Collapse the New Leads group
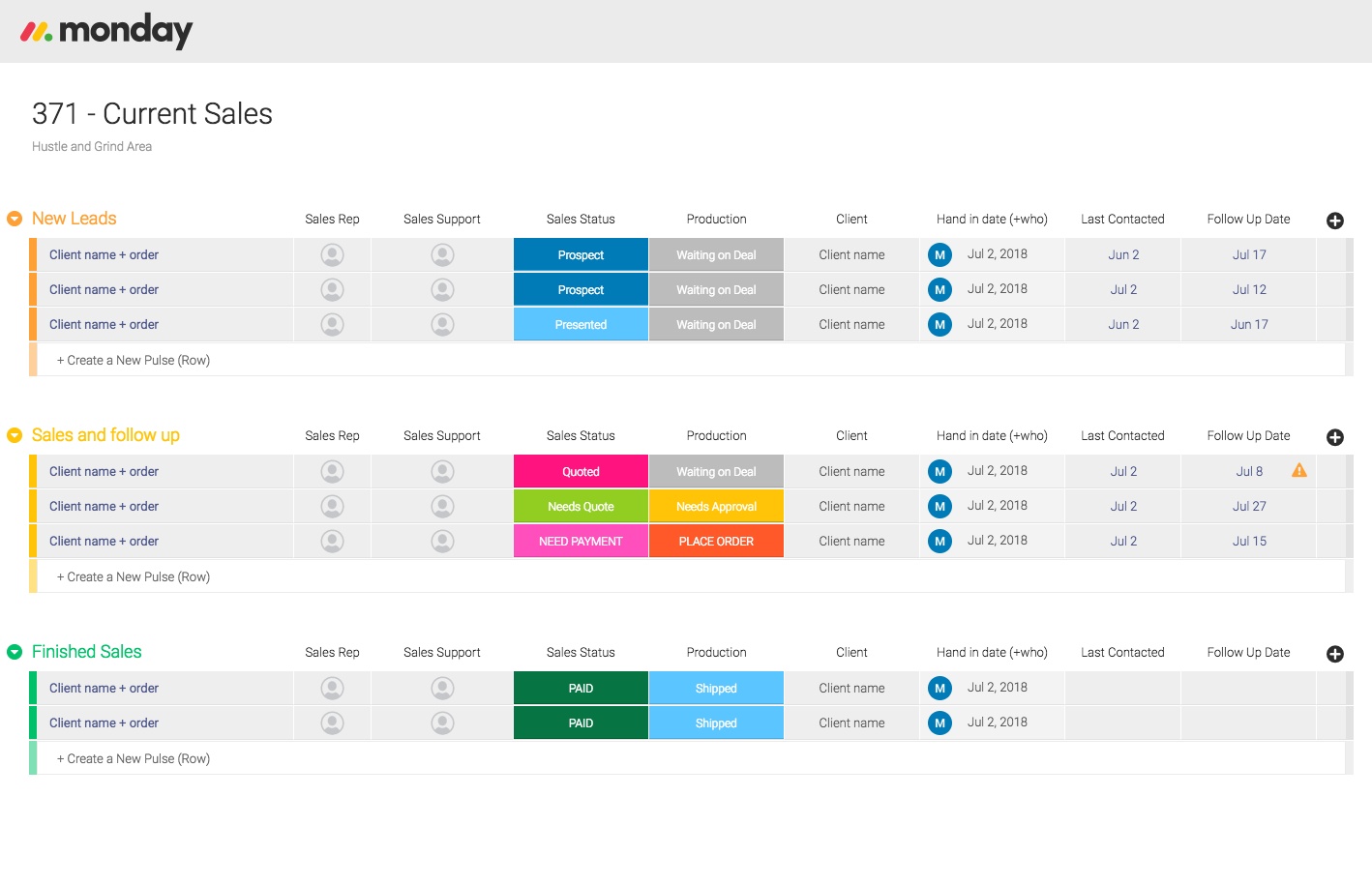Viewport: 1372px width, 885px height. 15,219
